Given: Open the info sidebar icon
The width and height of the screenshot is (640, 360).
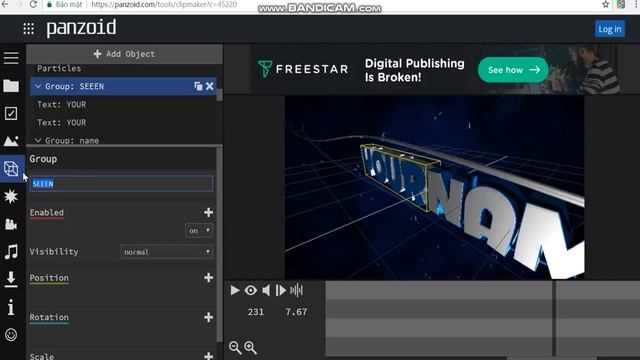Looking at the screenshot, I should (11, 307).
